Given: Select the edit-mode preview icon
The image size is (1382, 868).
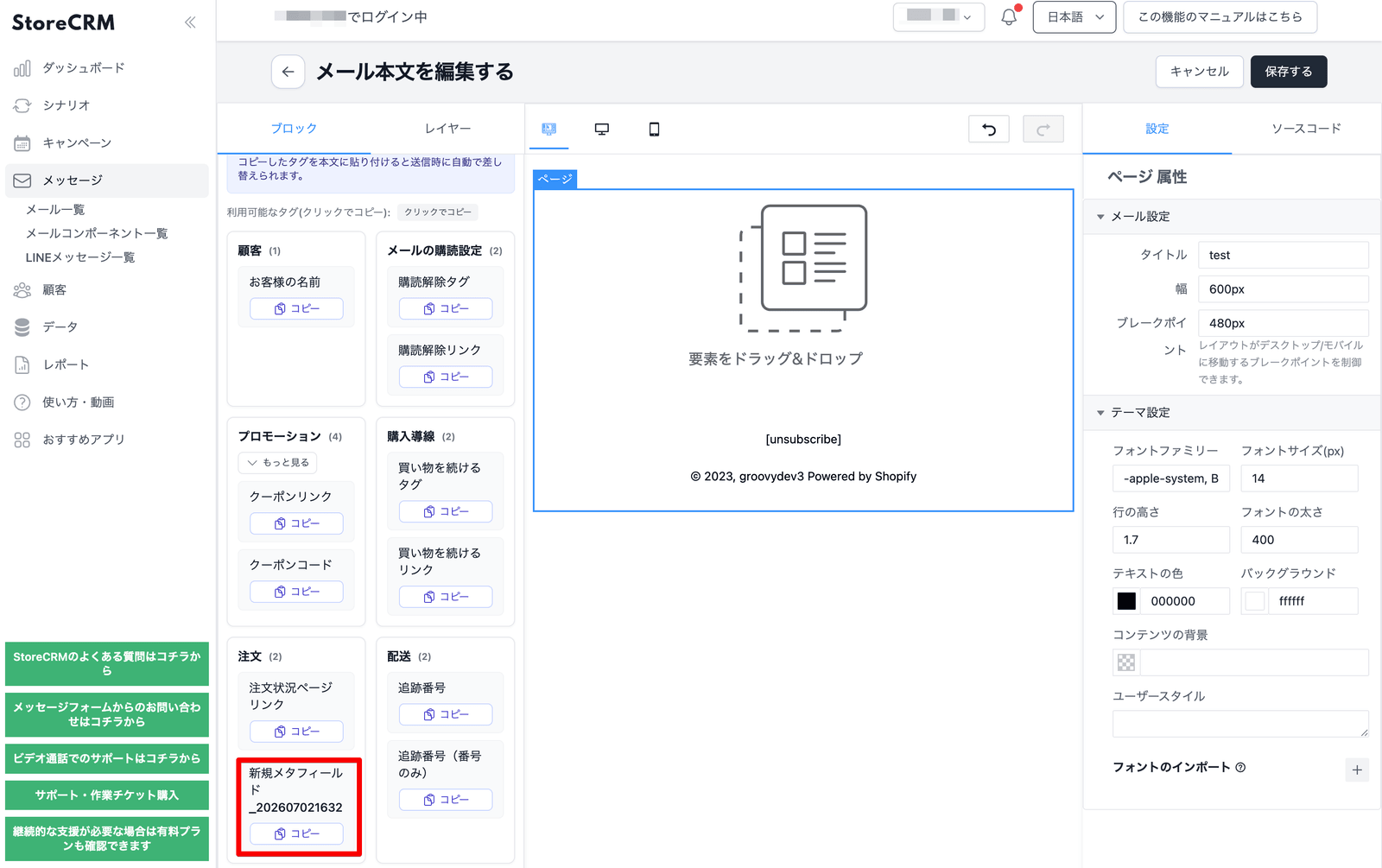Looking at the screenshot, I should pos(548,130).
